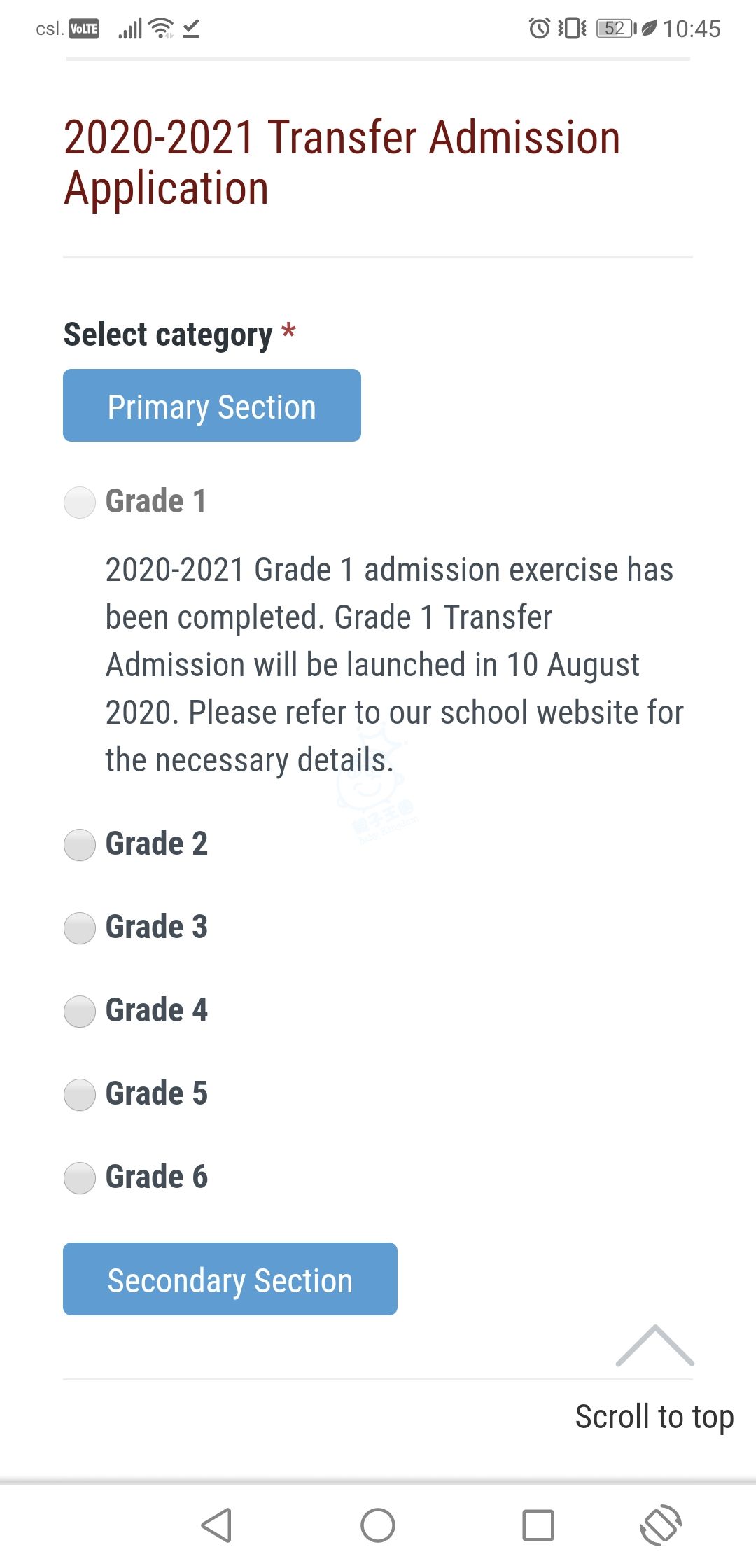
Task: Tap the Android back navigation icon
Action: click(x=217, y=1525)
